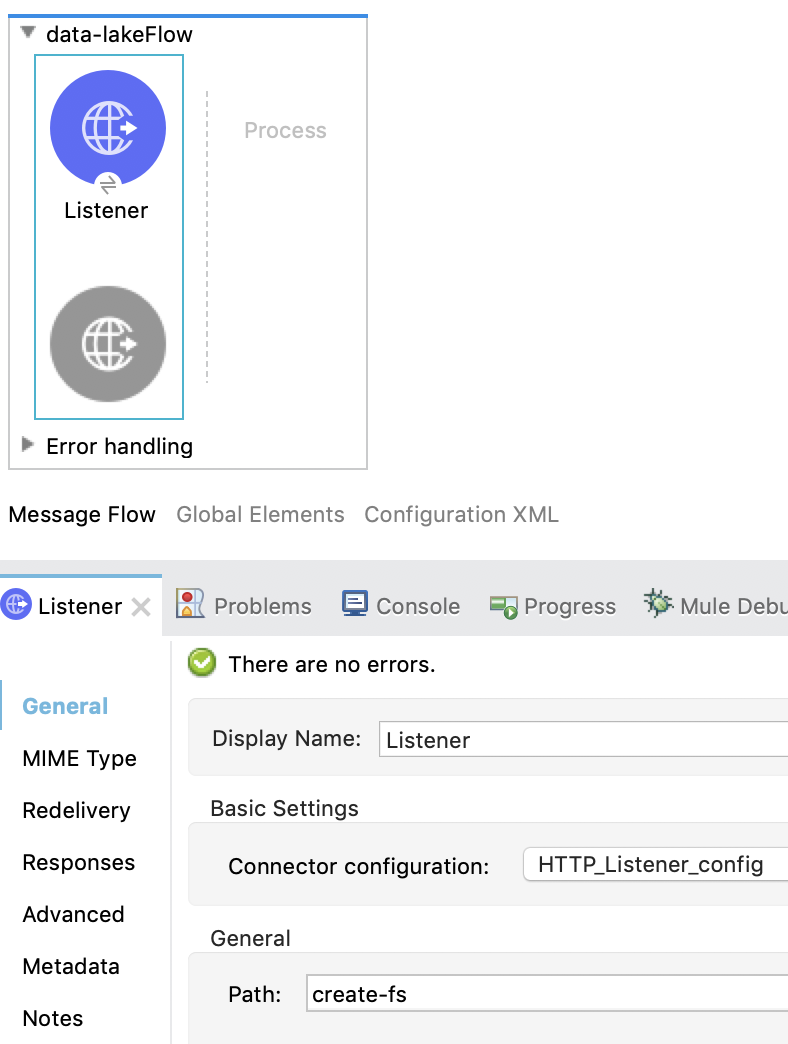
Task: Click the green no-errors checkmark icon
Action: [202, 663]
